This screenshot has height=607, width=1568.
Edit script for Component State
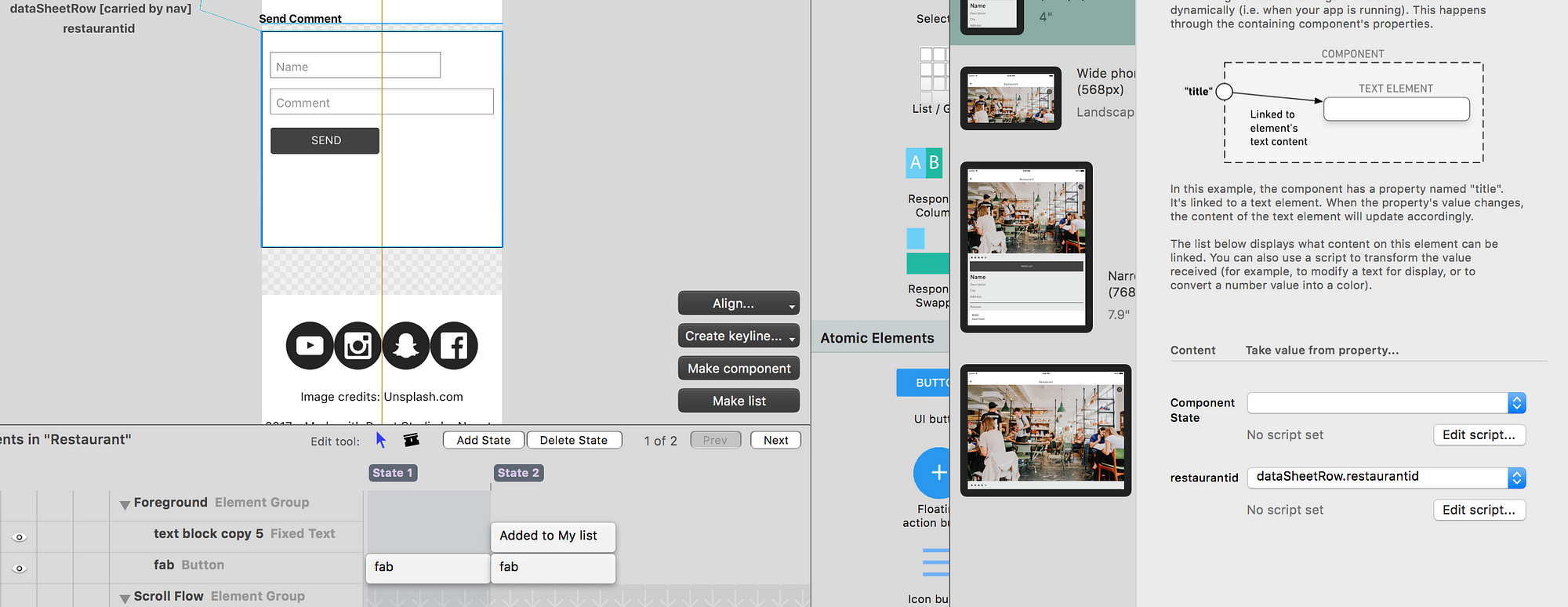click(1479, 434)
